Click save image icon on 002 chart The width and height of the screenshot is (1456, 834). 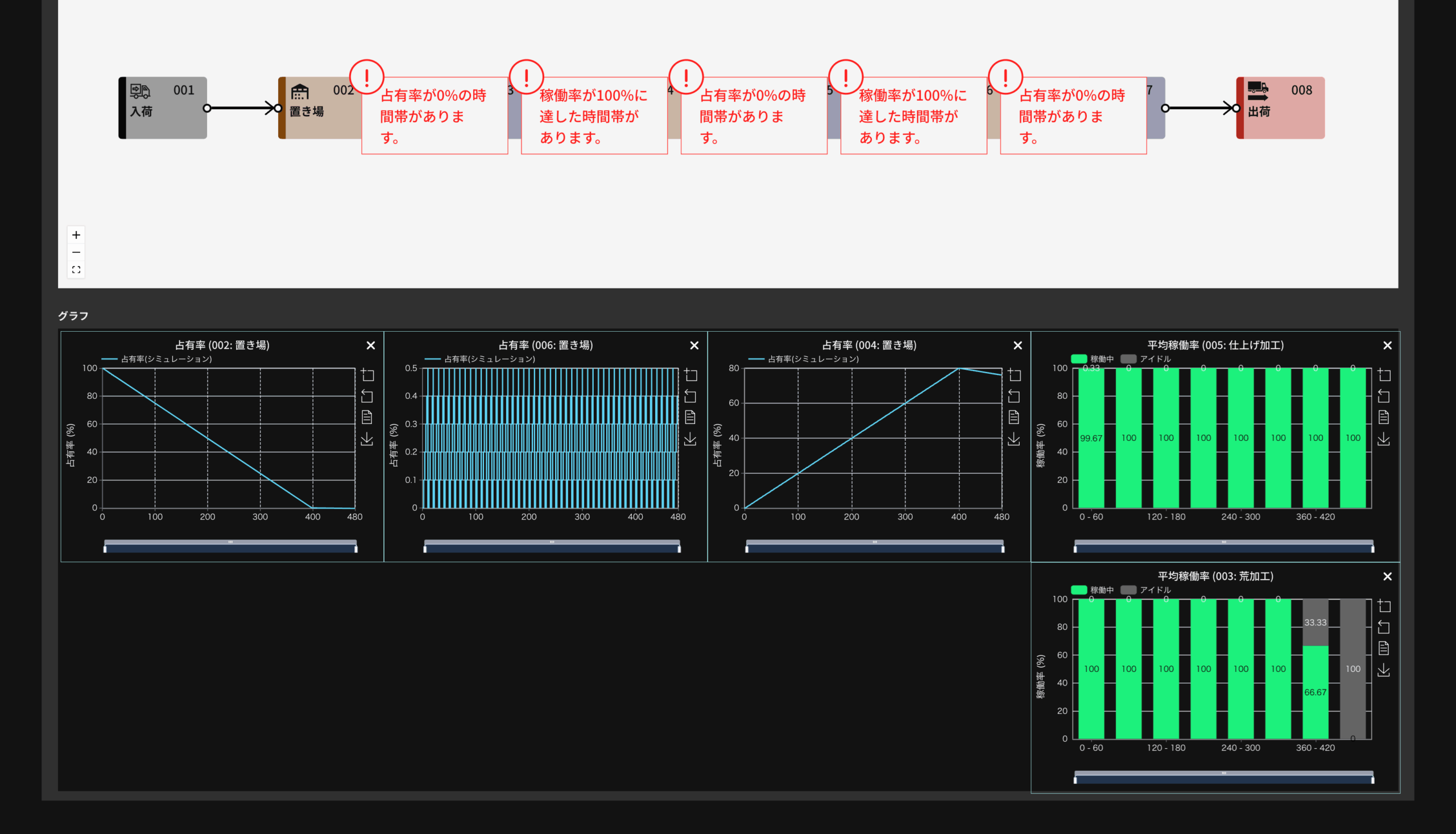pyautogui.click(x=367, y=439)
